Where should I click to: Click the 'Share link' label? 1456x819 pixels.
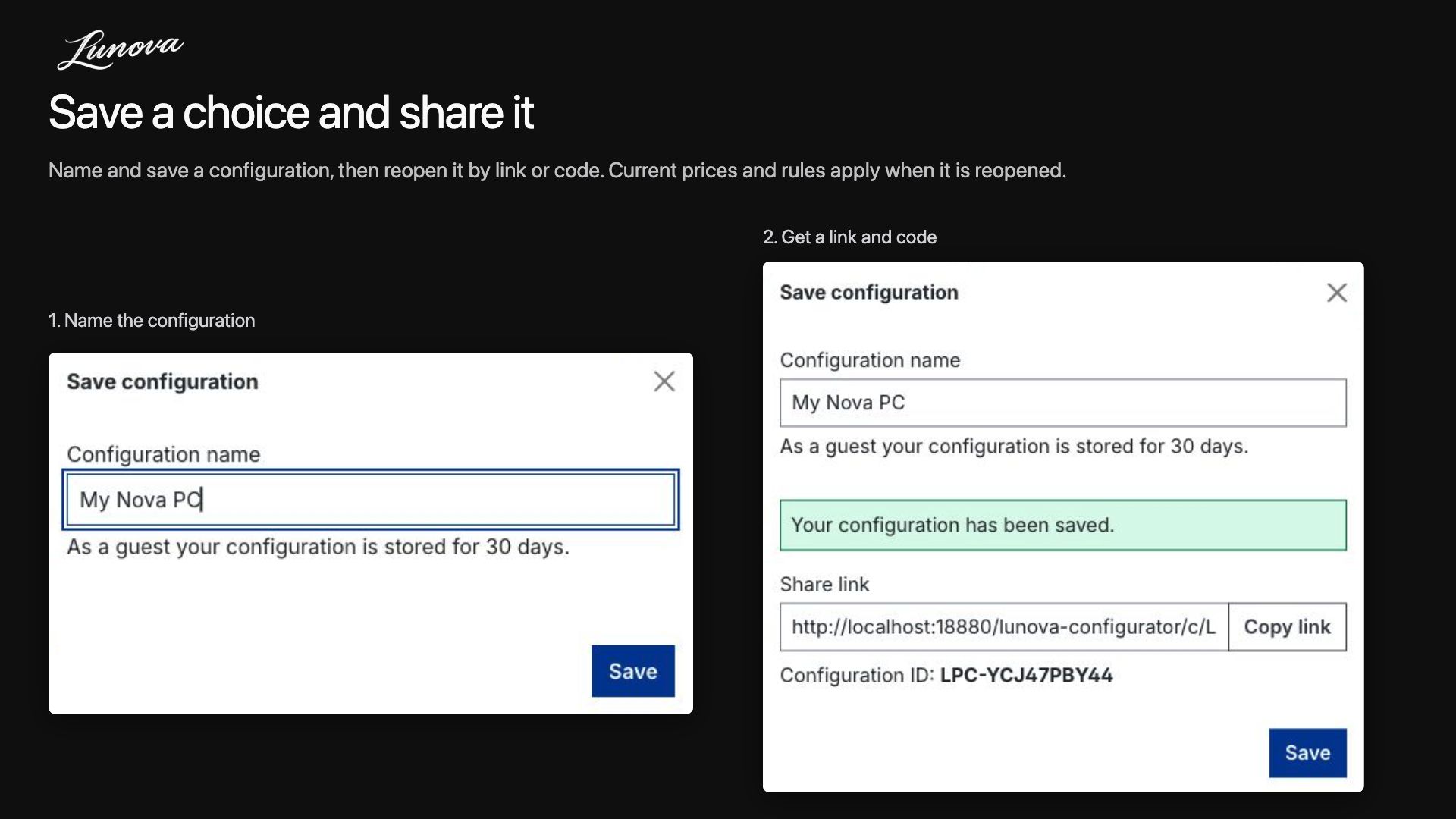point(824,584)
